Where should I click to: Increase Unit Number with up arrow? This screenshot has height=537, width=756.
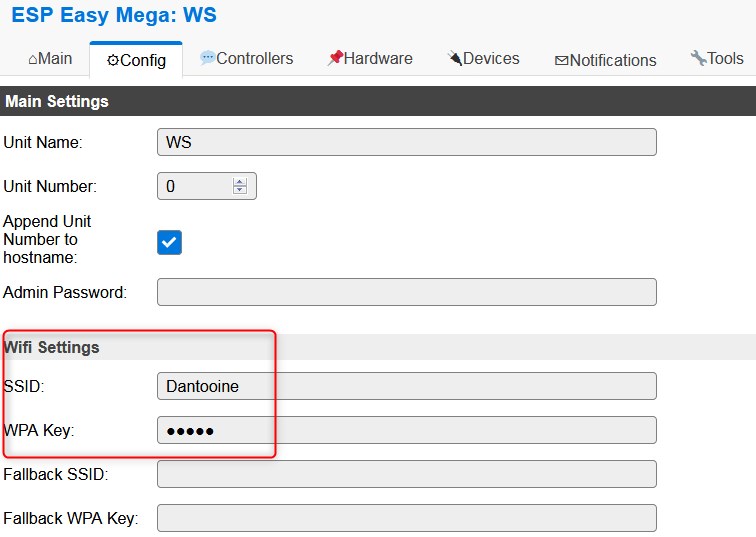click(239, 182)
